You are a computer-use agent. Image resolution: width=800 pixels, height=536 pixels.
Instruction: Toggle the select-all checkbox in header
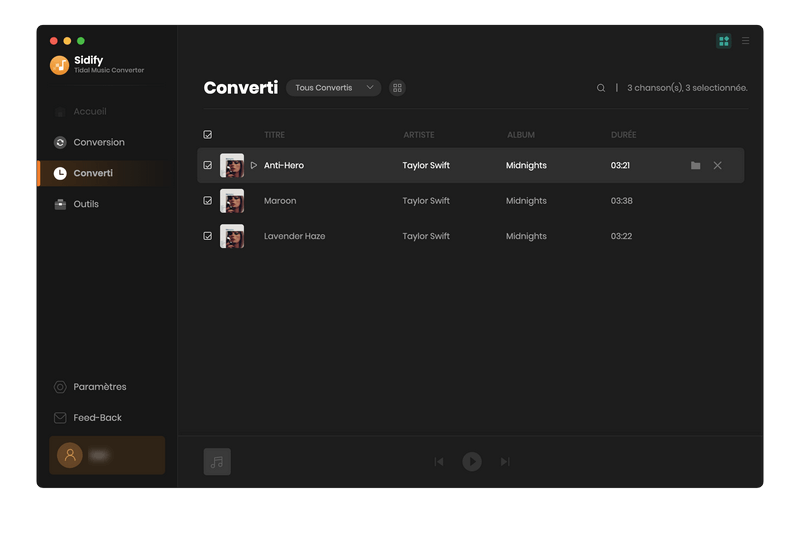tap(208, 135)
